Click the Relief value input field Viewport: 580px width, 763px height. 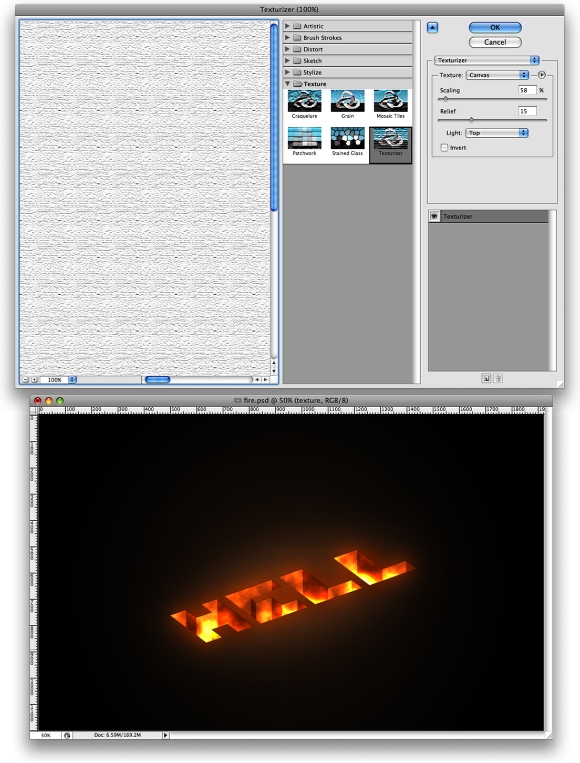pos(527,111)
